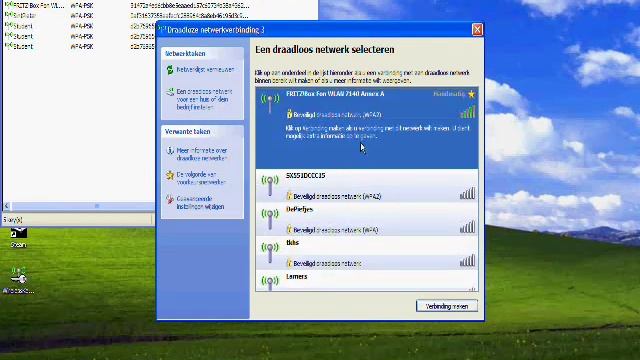This screenshot has height=360, width=640.
Task: Click the star icon for voorkeursnetwerken order
Action: (170, 176)
